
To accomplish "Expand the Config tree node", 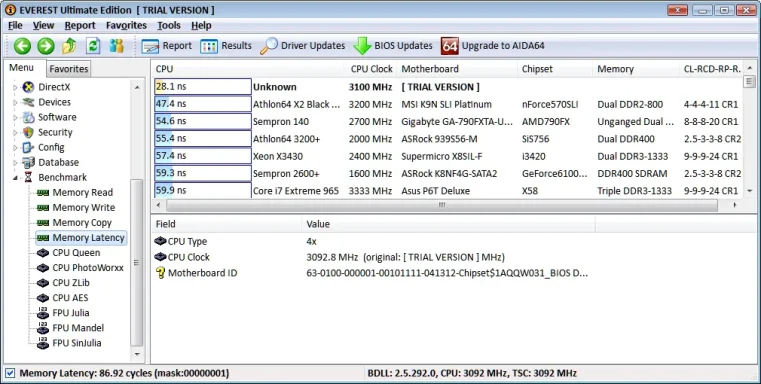I will tap(15, 148).
